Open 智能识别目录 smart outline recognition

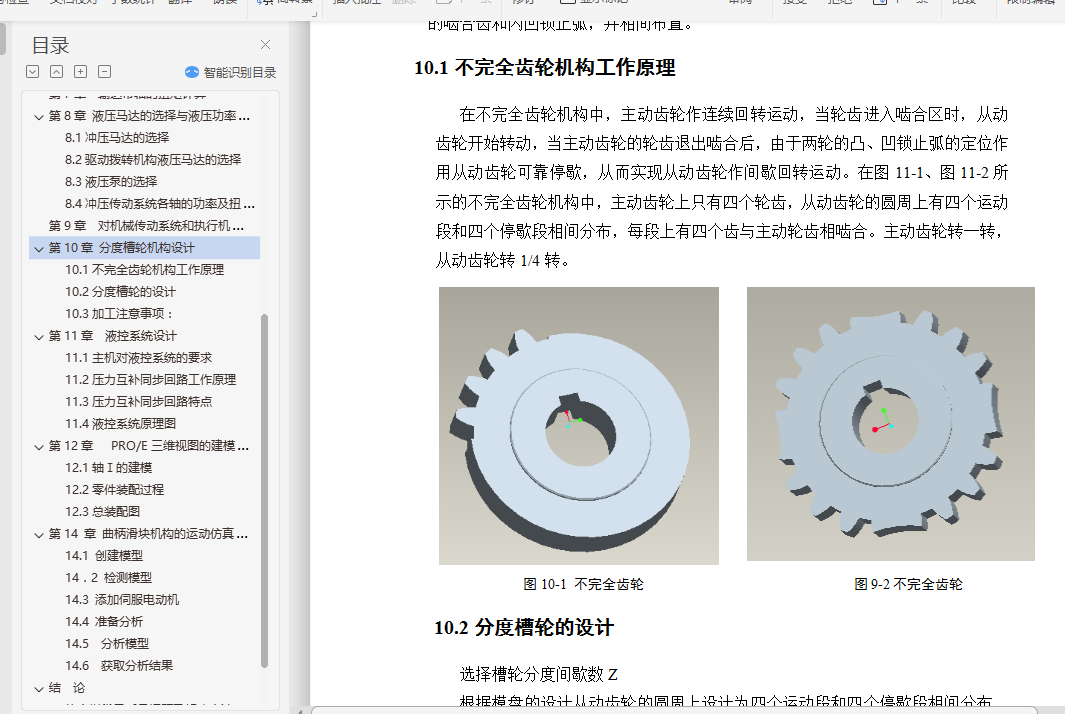click(230, 72)
